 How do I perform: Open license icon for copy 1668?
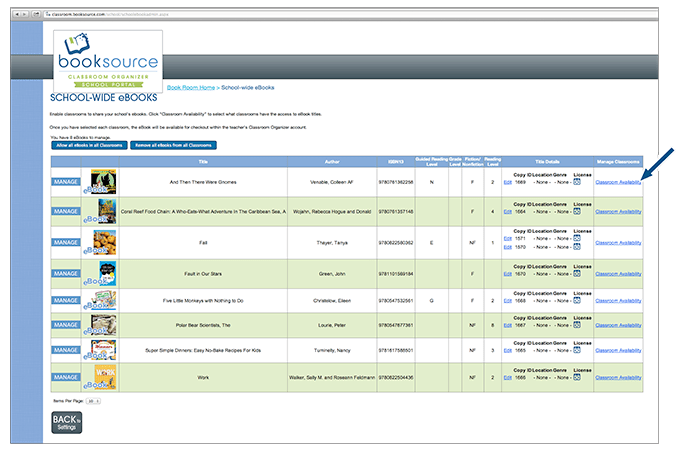(x=577, y=300)
